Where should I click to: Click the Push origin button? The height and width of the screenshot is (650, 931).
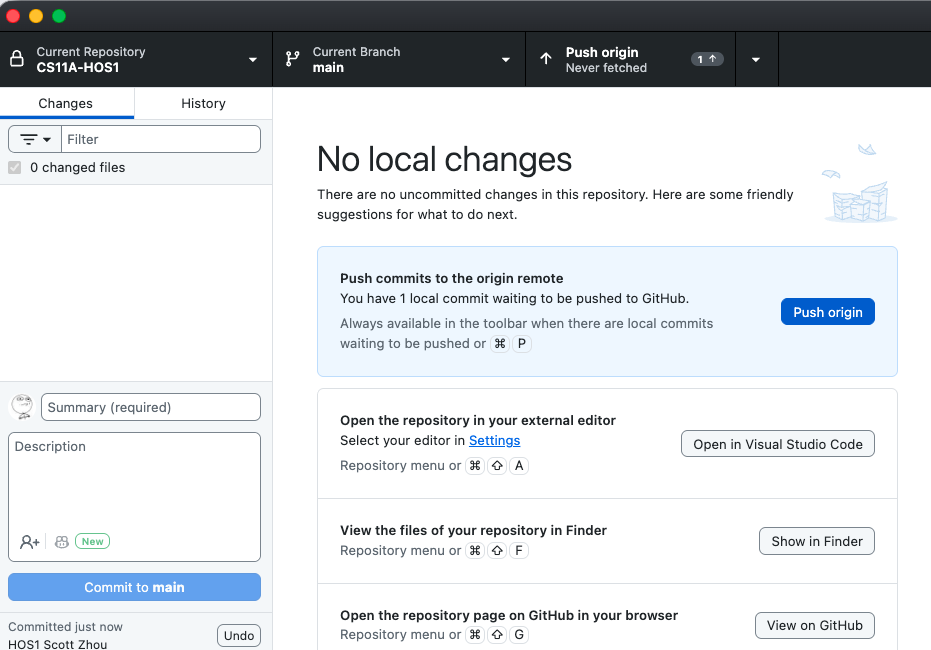click(x=827, y=311)
